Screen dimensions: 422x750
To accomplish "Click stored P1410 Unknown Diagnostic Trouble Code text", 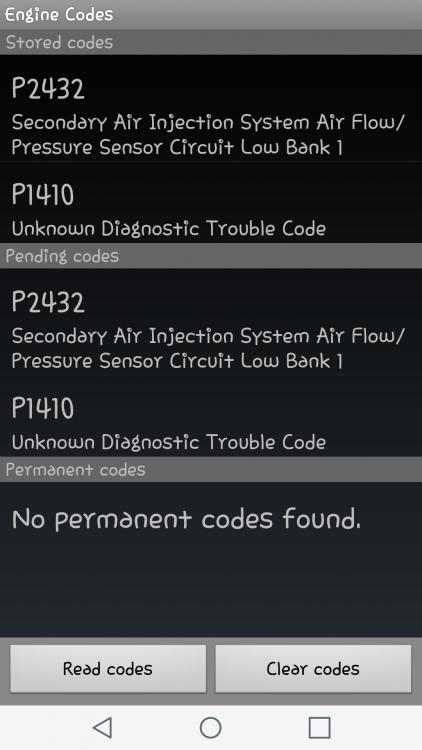I will 168,229.
